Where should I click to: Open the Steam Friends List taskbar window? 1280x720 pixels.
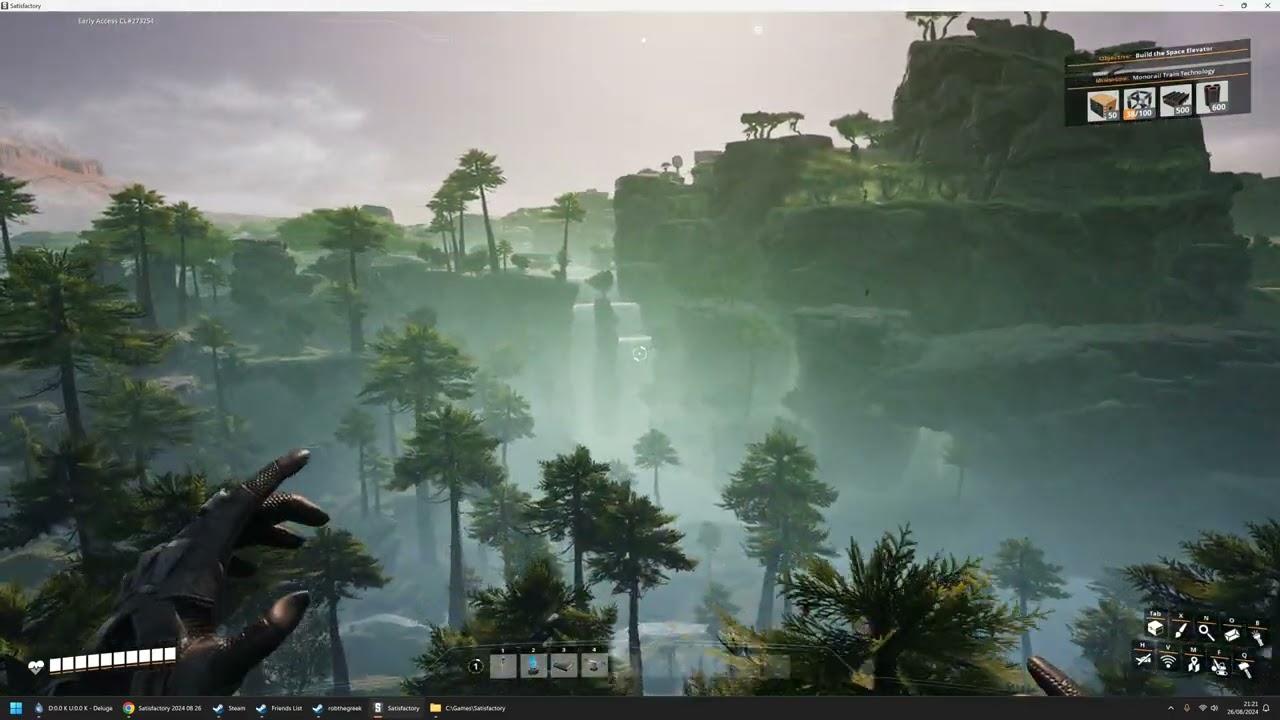click(279, 708)
